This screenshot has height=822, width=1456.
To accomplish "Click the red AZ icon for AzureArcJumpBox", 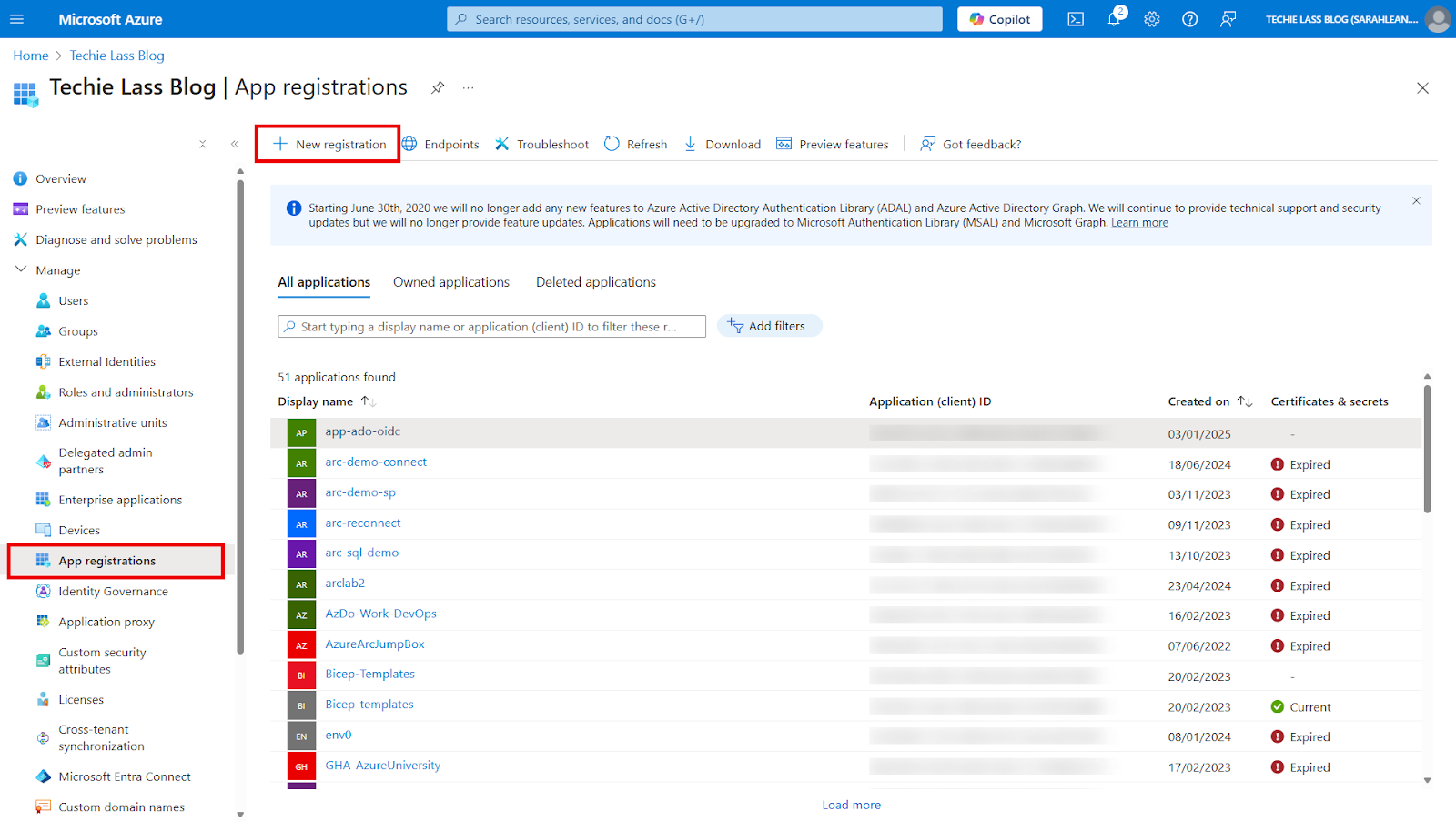I will (x=301, y=645).
